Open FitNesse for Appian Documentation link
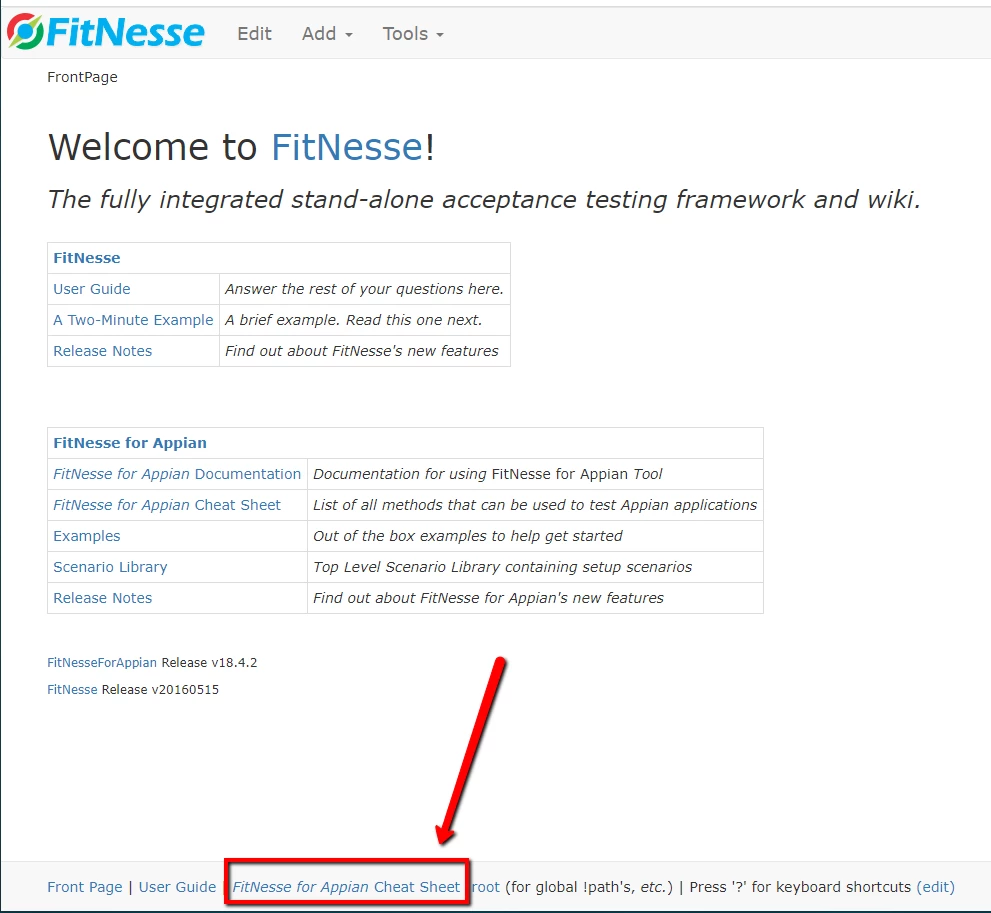Viewport: 991px width, 913px height. [x=177, y=474]
